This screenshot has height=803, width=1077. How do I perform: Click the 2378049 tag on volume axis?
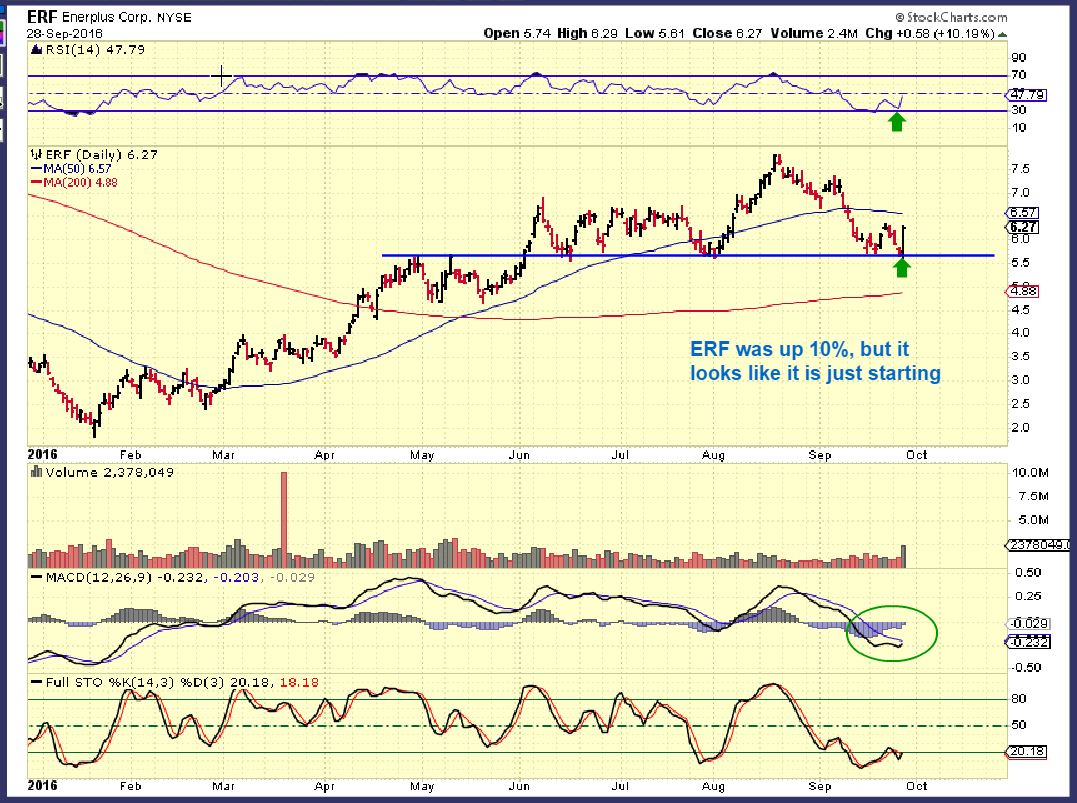click(x=1039, y=545)
